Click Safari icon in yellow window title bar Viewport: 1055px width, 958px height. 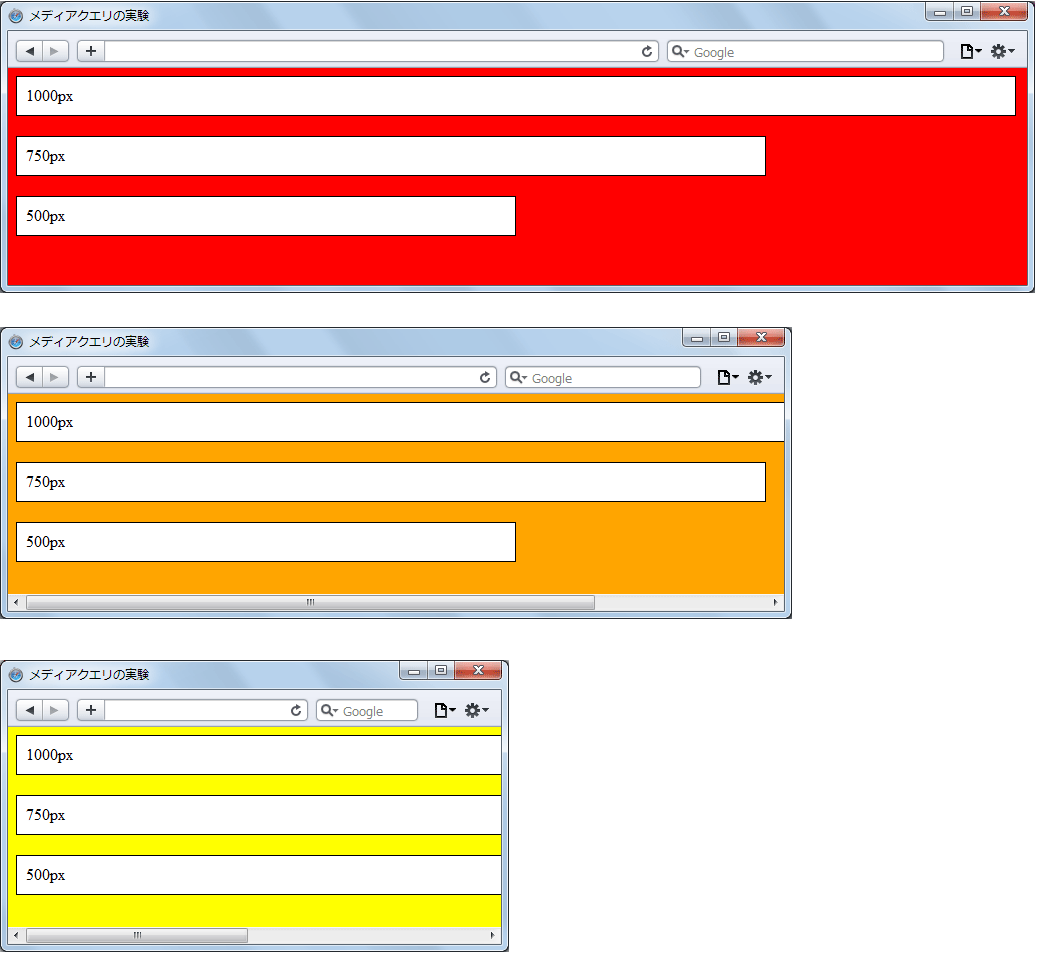16,675
